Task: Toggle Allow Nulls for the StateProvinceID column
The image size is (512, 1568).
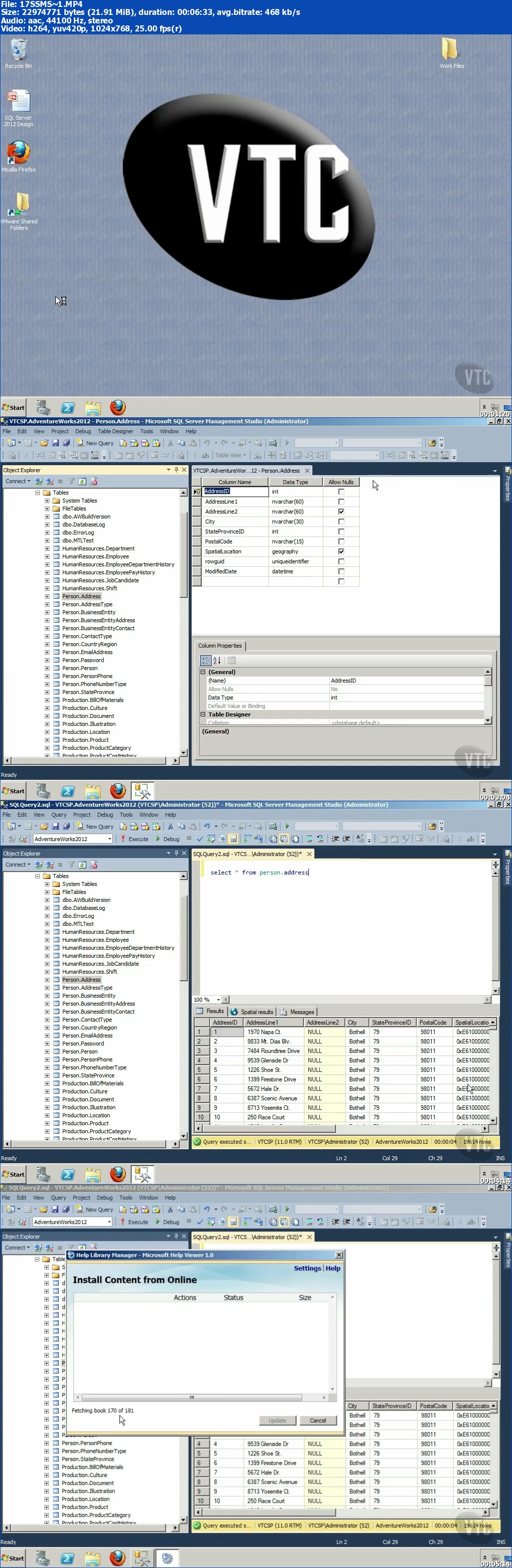Action: click(x=341, y=531)
